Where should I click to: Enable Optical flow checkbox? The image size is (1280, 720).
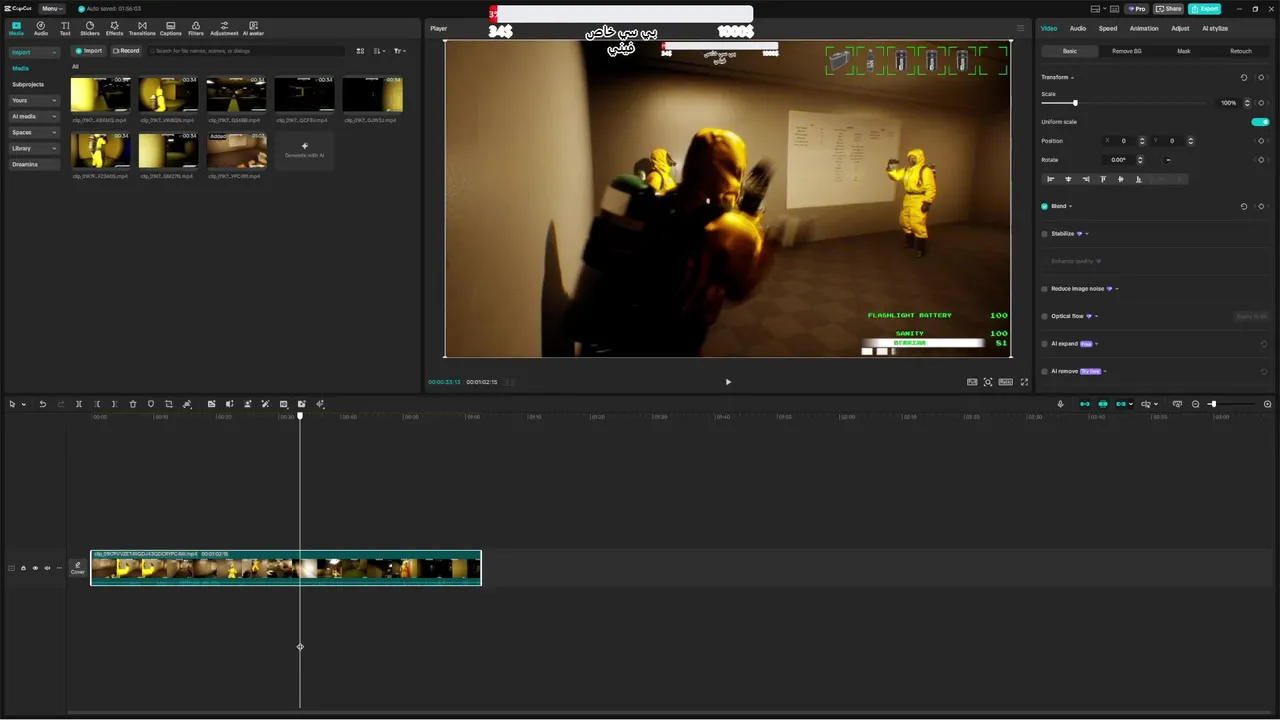pos(1045,316)
